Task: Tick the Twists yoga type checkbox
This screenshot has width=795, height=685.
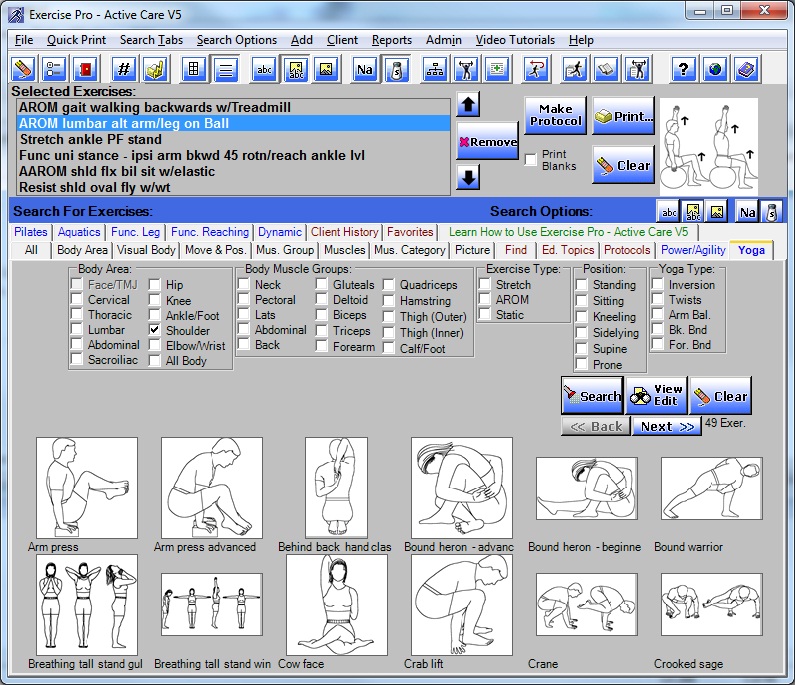Action: click(x=657, y=299)
